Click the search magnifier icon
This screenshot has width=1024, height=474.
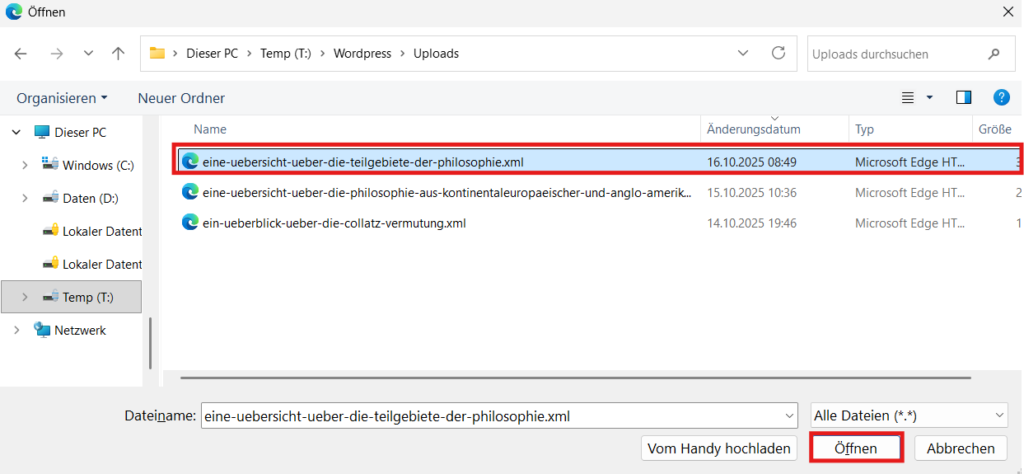pyautogui.click(x=993, y=54)
